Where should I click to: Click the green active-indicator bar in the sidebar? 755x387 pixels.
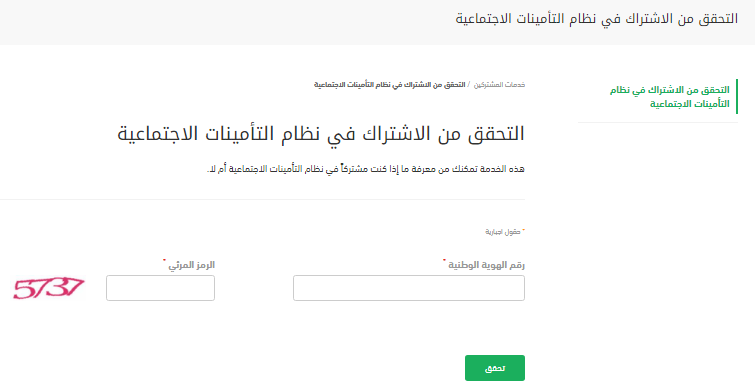coord(737,97)
